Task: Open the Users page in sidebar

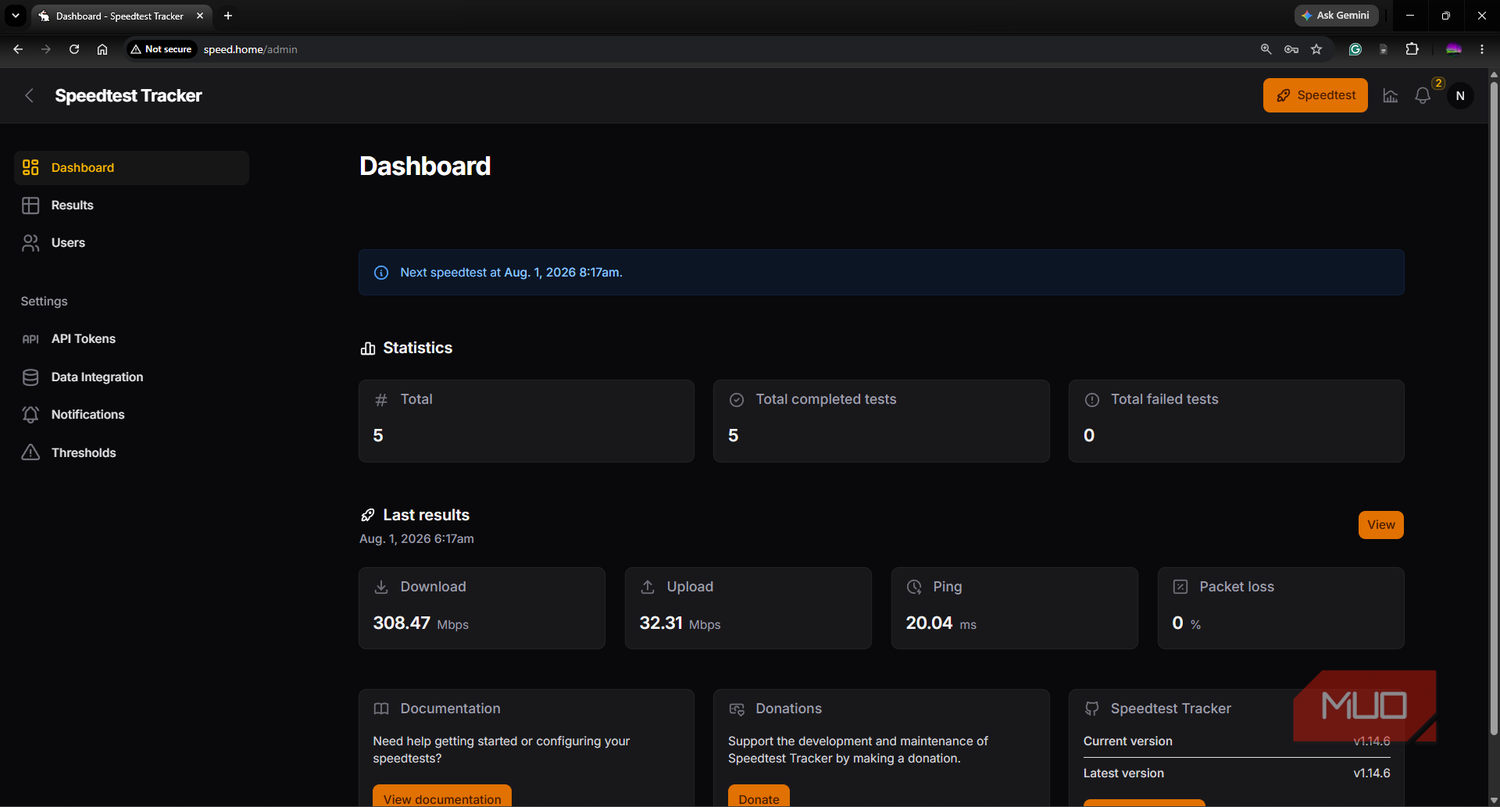Action: (x=131, y=243)
